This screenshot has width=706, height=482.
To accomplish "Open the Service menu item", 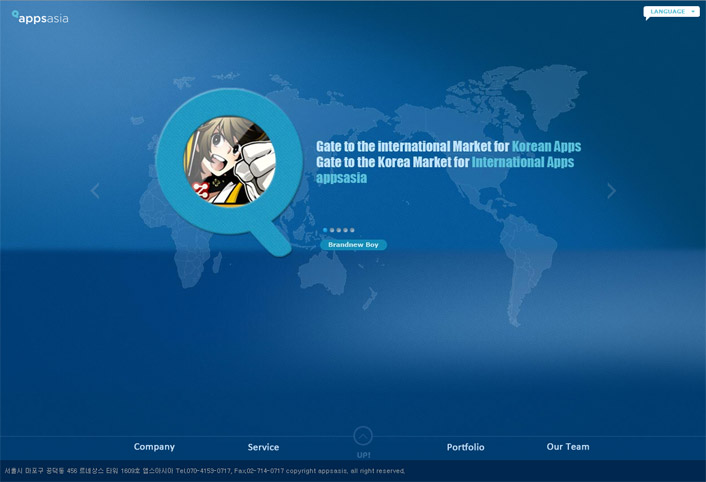I will (x=263, y=447).
